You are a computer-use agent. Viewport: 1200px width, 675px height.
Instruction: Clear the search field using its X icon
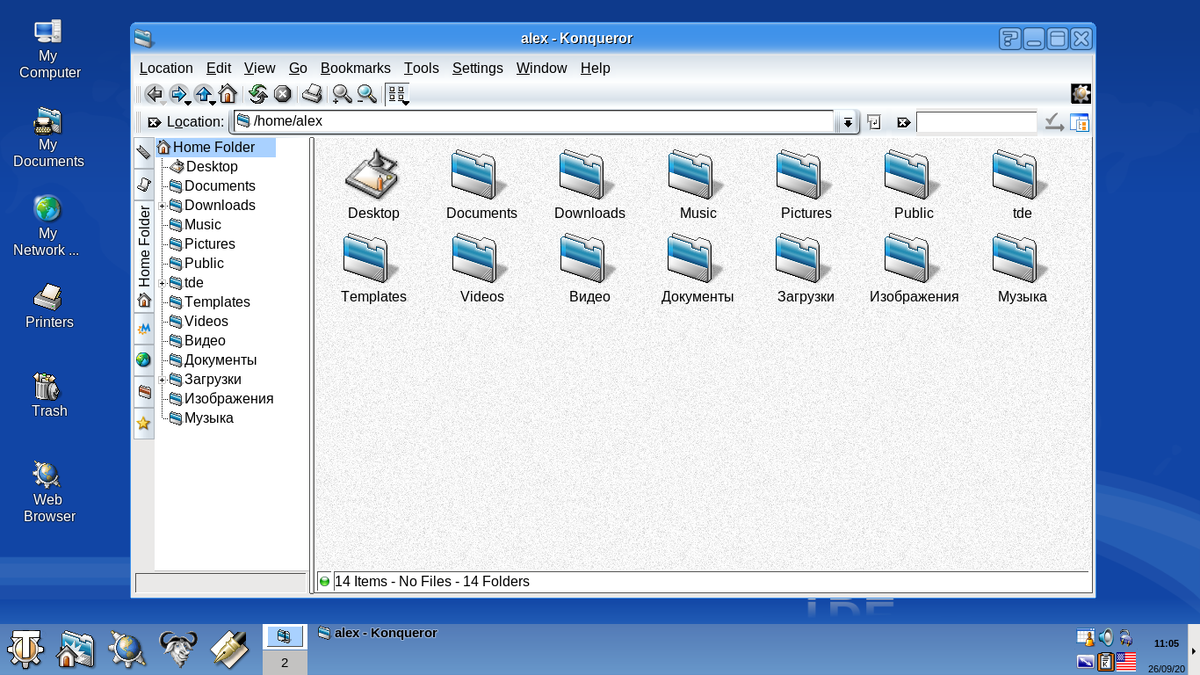tap(903, 122)
